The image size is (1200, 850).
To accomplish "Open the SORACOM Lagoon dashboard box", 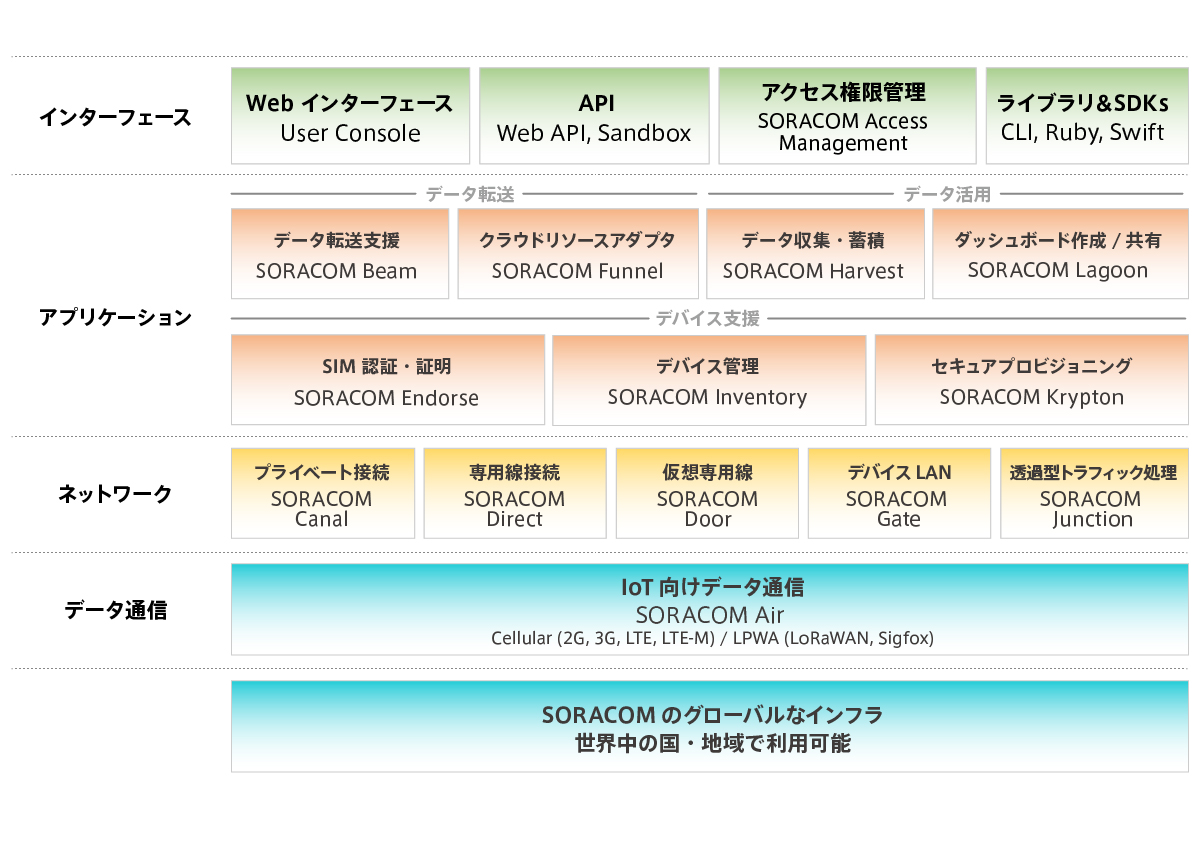I will pyautogui.click(x=1061, y=253).
